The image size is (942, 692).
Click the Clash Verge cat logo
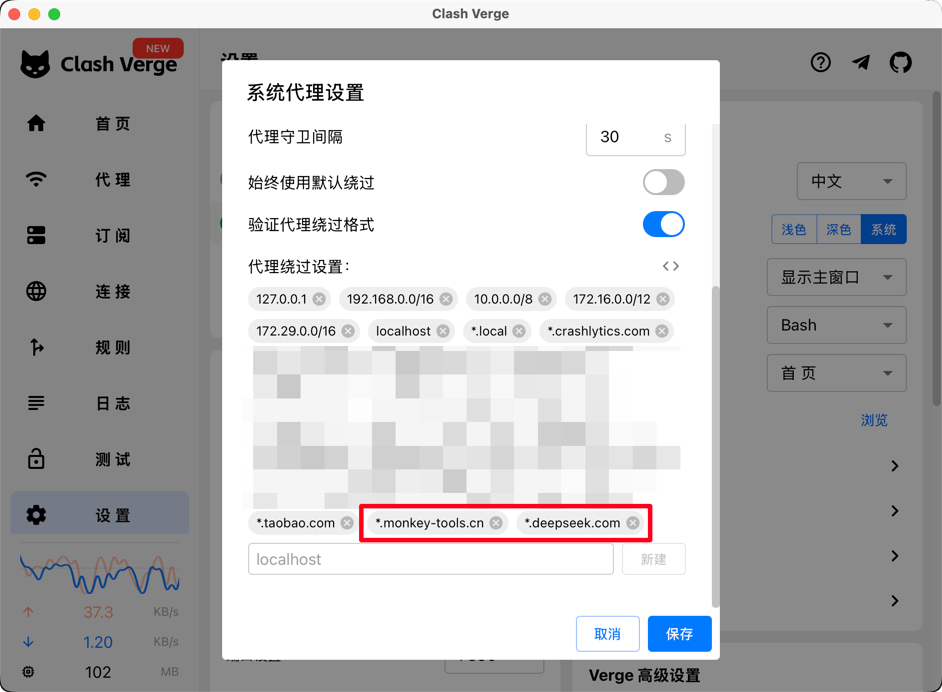click(35, 64)
